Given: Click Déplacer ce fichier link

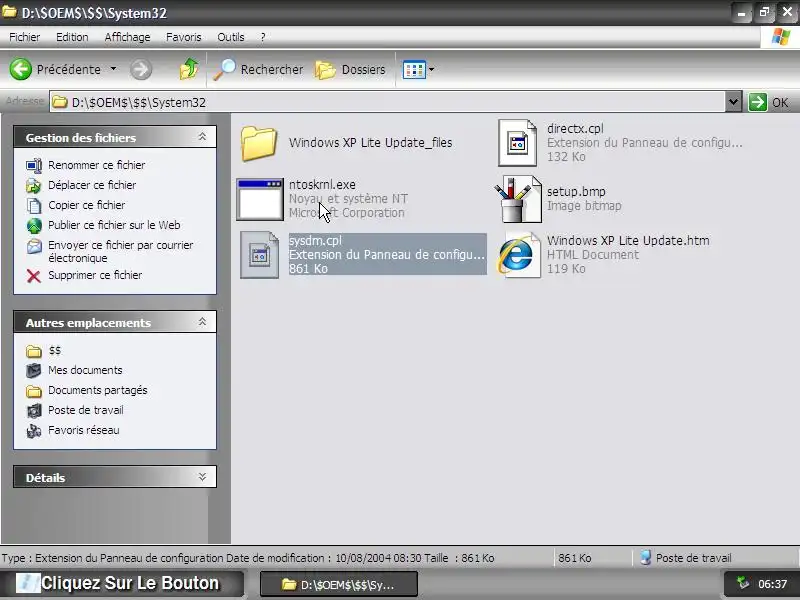Looking at the screenshot, I should 92,185.
